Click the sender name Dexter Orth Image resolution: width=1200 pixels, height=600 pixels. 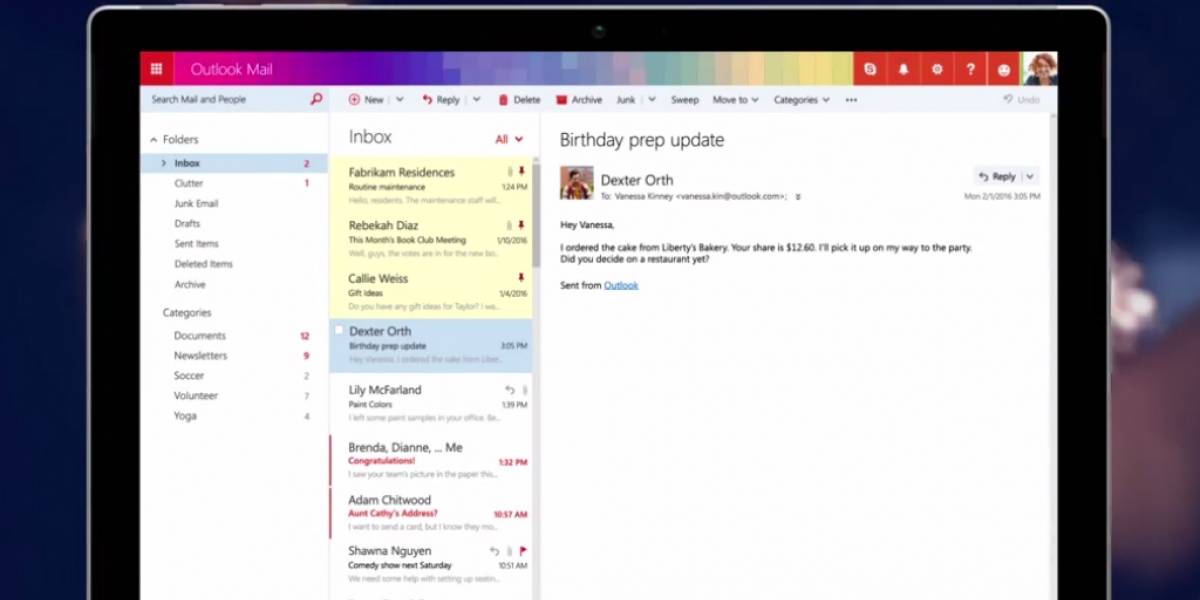(637, 180)
